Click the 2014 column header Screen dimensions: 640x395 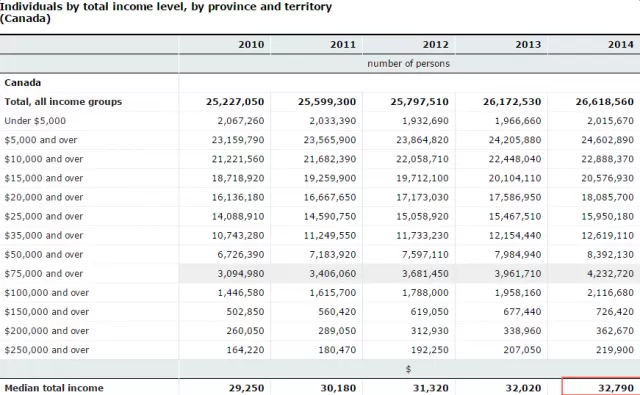[x=621, y=44]
